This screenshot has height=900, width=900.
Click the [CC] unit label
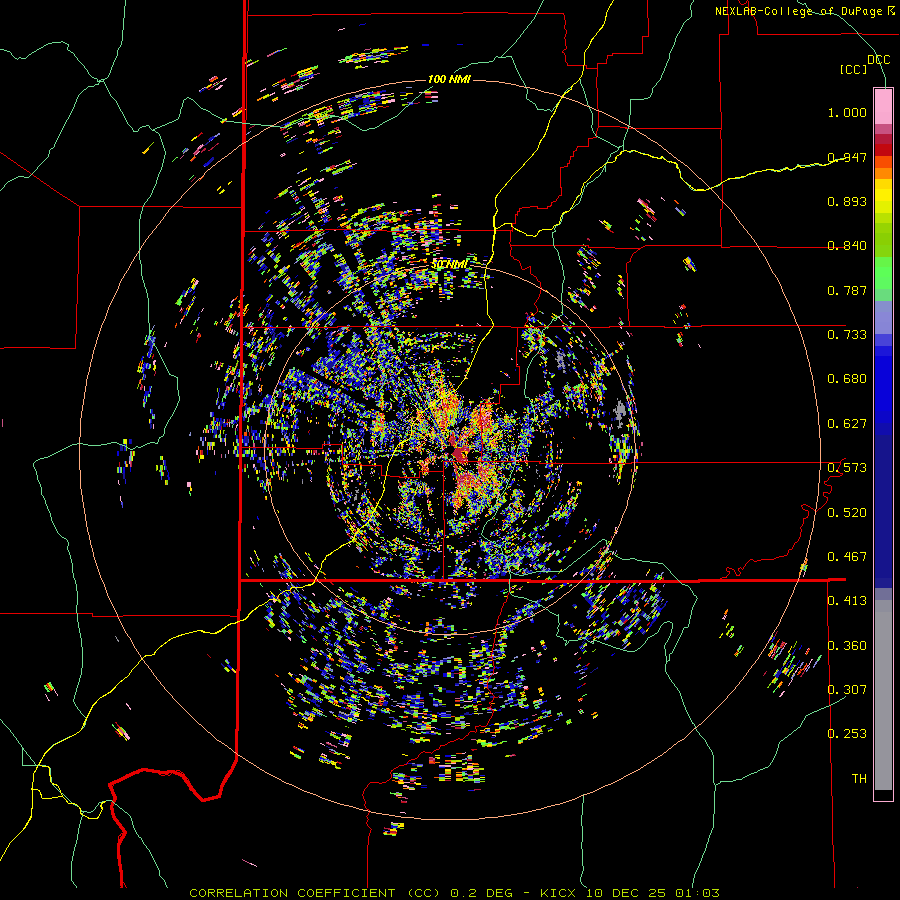tap(854, 69)
